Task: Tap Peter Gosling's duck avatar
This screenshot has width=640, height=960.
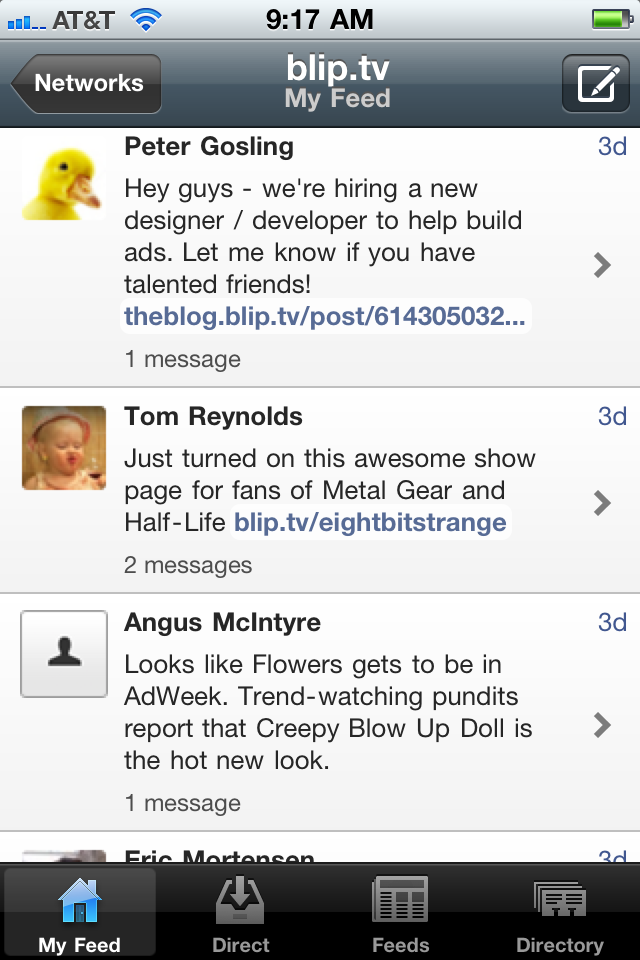Action: 64,181
